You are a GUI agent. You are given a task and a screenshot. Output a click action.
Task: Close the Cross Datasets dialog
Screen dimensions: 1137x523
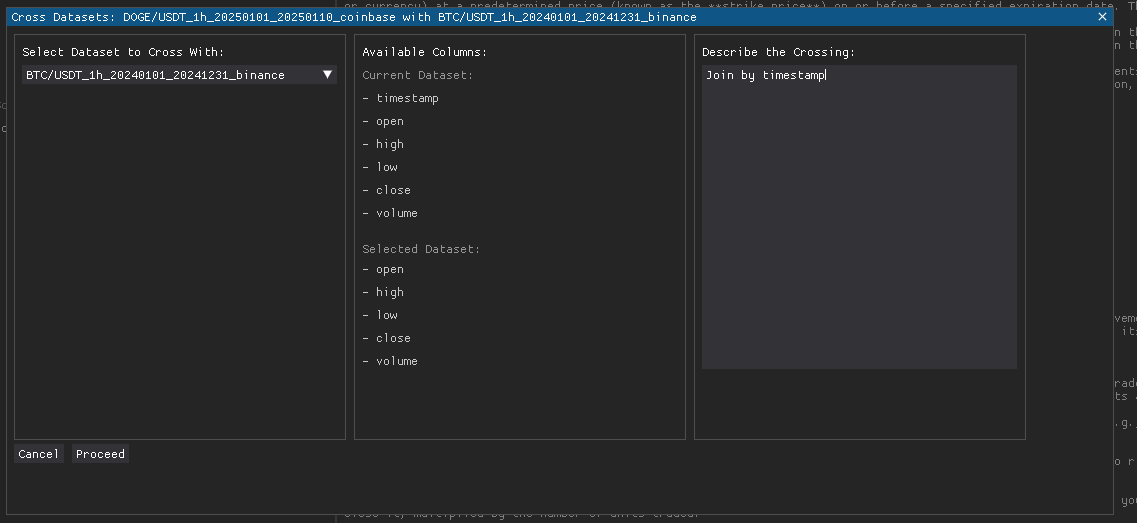[1103, 17]
